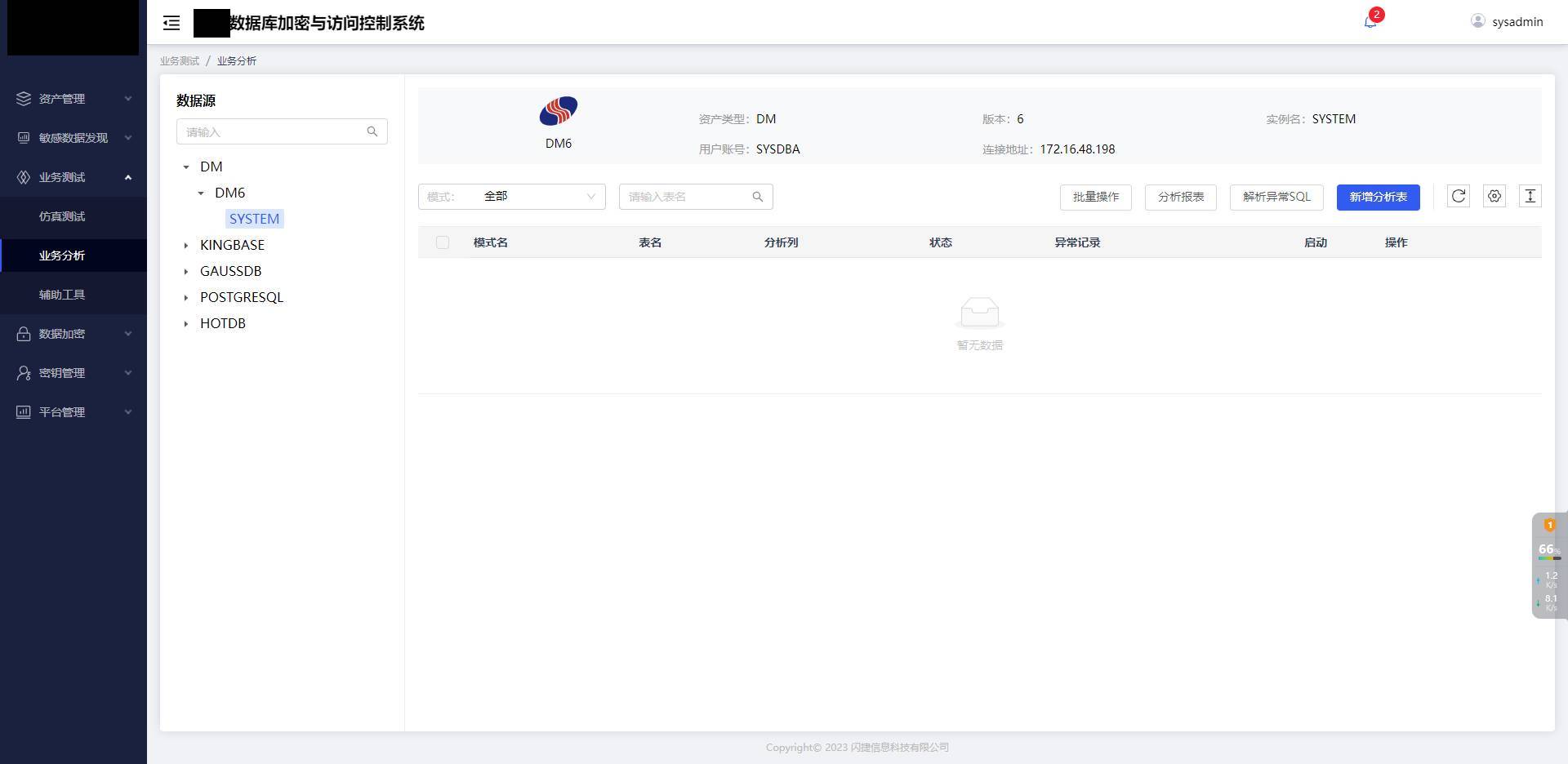Screen dimensions: 1568x764
Task: Expand the POSTGRESQL tree node arrow
Action: [186, 298]
